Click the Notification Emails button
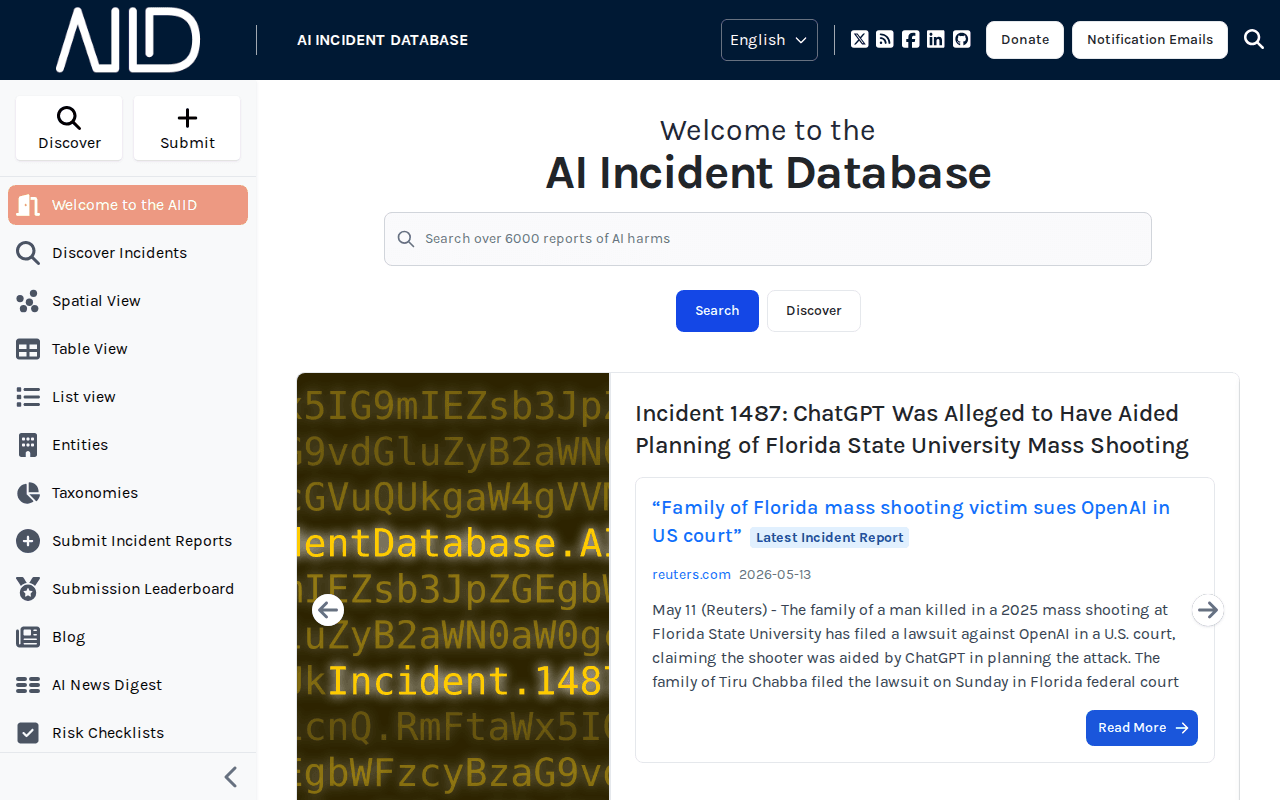1280x800 pixels. pos(1150,40)
